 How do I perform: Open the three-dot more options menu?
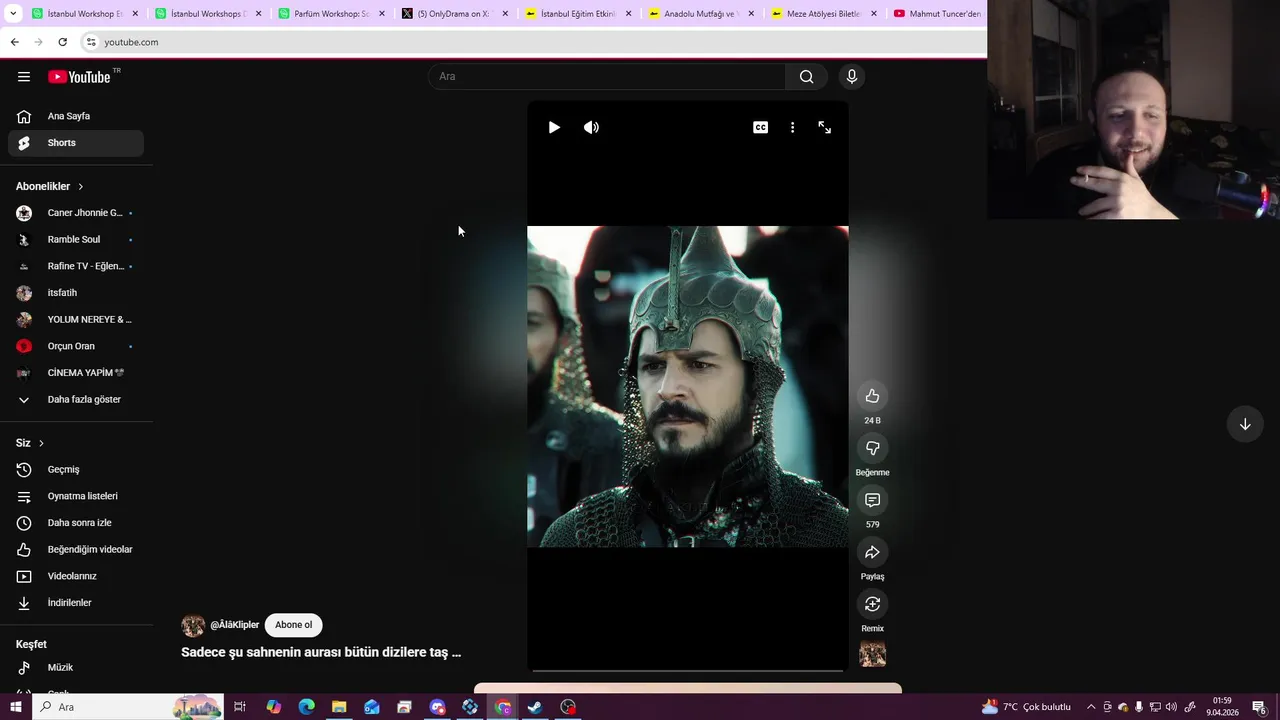tap(792, 127)
